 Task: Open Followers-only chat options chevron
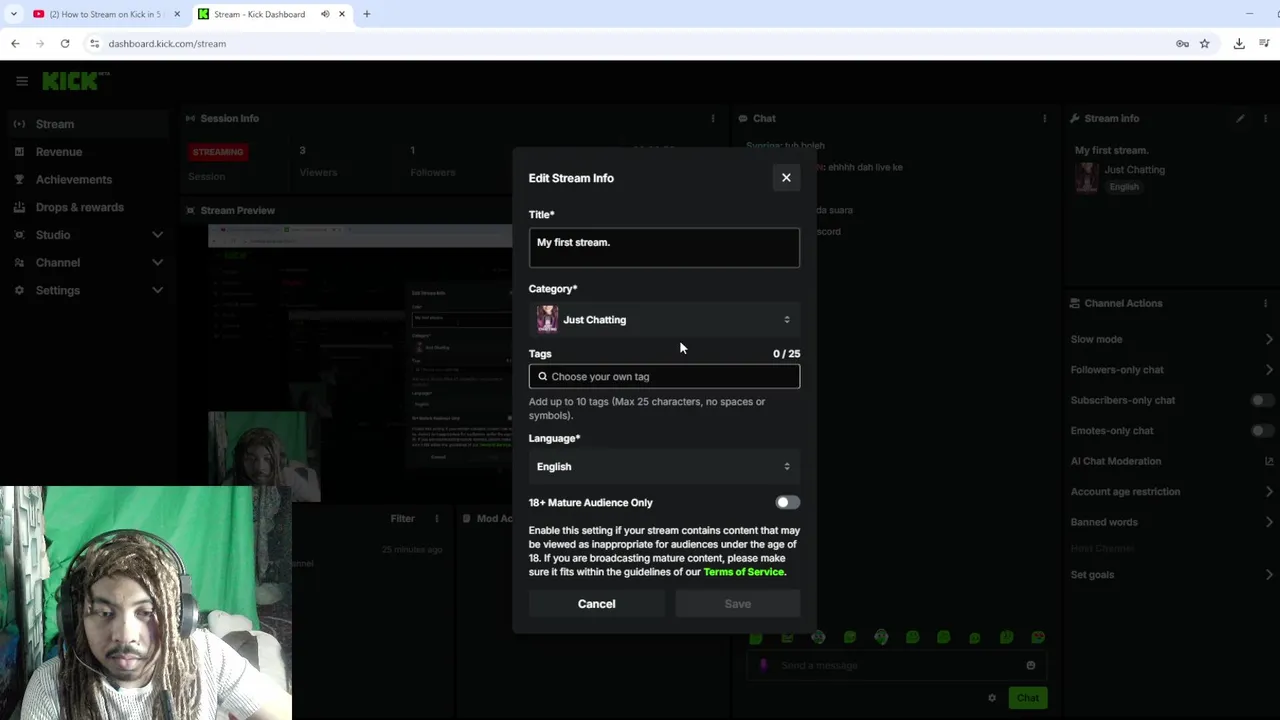point(1269,370)
